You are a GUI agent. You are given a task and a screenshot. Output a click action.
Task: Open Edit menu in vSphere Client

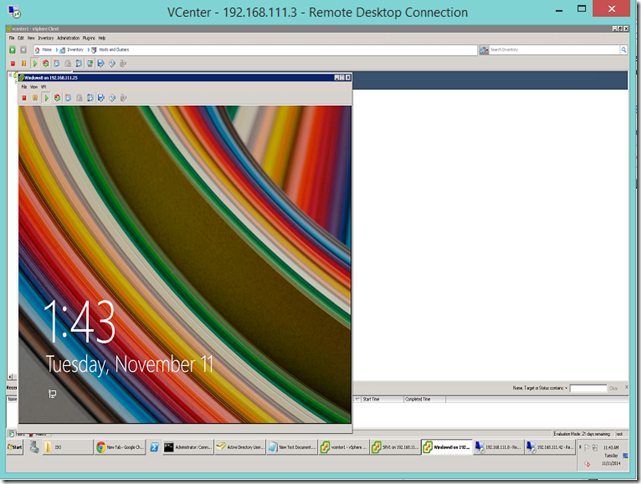[x=20, y=38]
